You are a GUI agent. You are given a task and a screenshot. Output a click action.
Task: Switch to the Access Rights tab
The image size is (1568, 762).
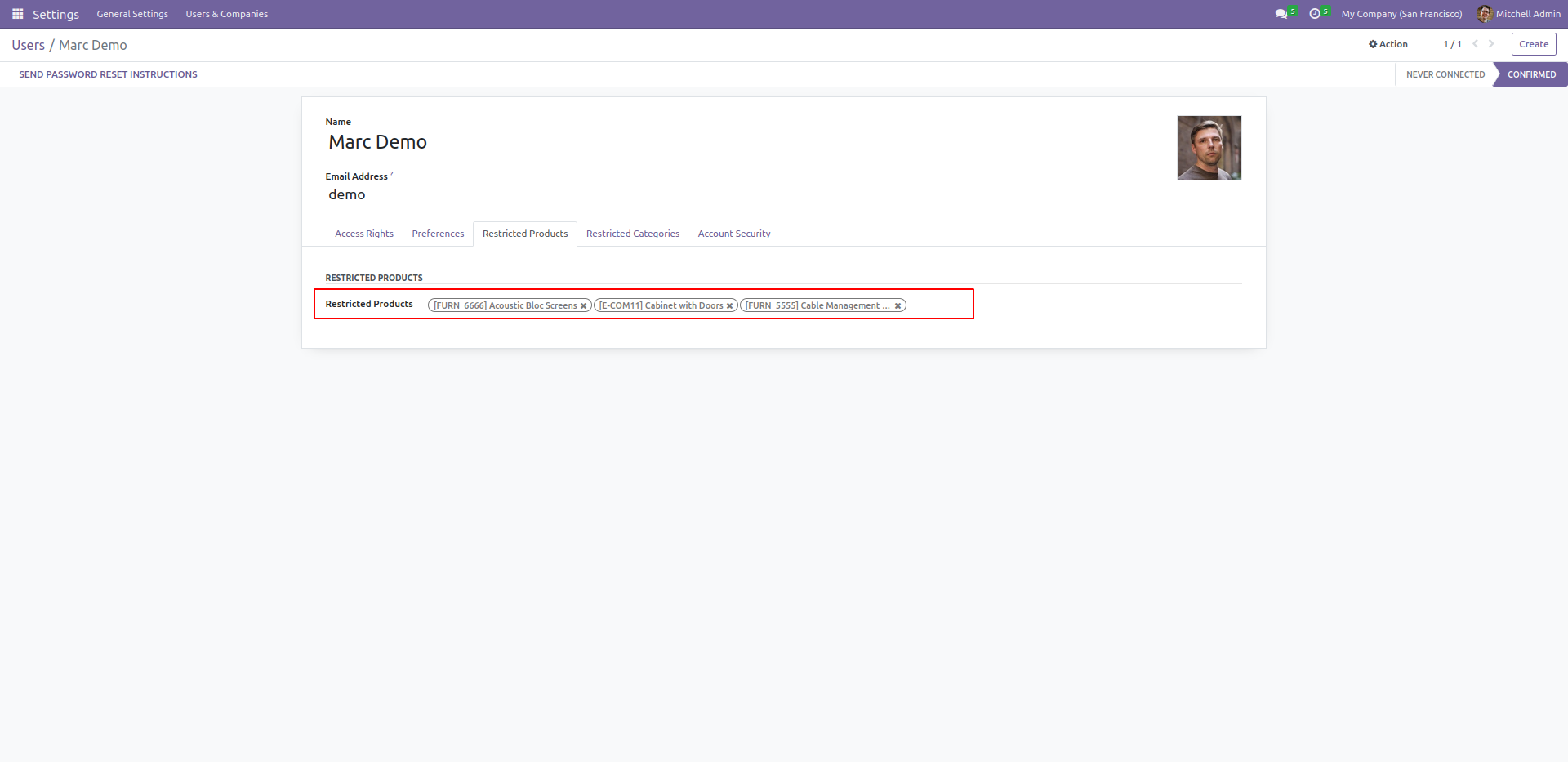[x=364, y=234]
